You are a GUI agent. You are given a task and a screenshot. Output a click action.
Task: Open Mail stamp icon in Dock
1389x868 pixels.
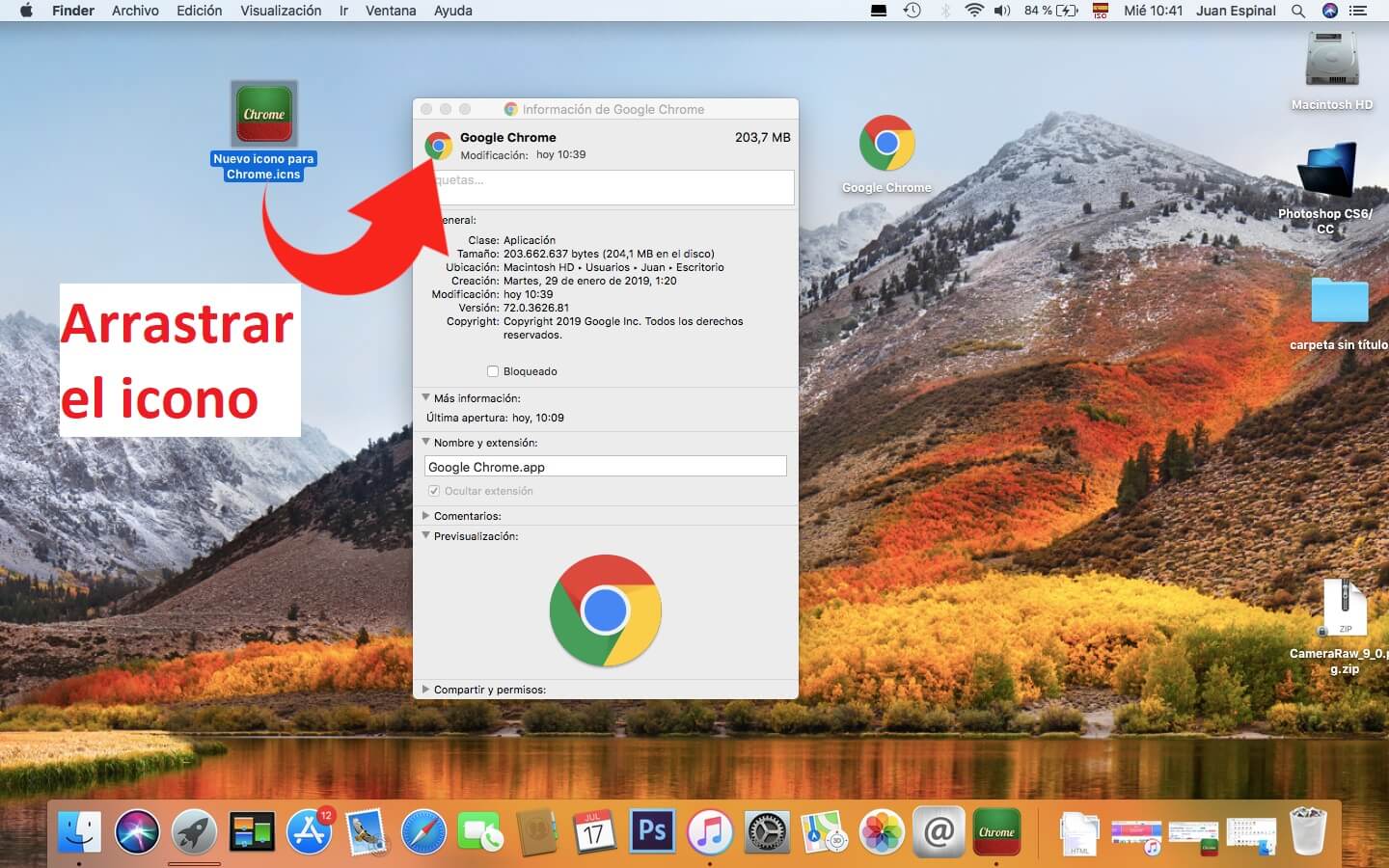(x=367, y=831)
